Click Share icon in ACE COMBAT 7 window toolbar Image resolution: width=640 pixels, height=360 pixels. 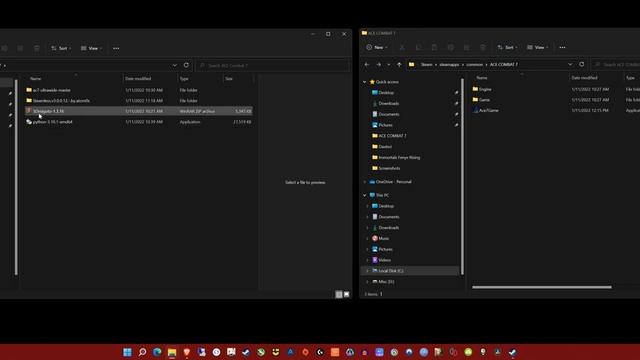(467, 47)
